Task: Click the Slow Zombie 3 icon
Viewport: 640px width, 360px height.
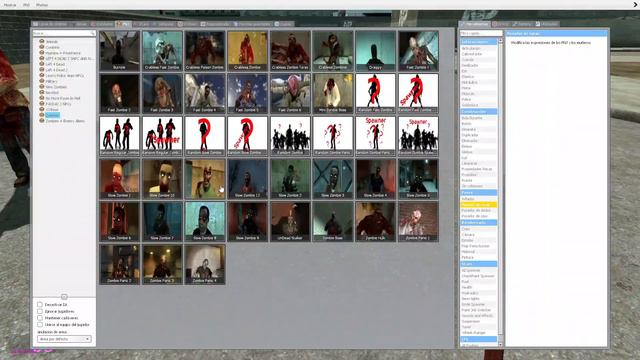Action: click(333, 179)
